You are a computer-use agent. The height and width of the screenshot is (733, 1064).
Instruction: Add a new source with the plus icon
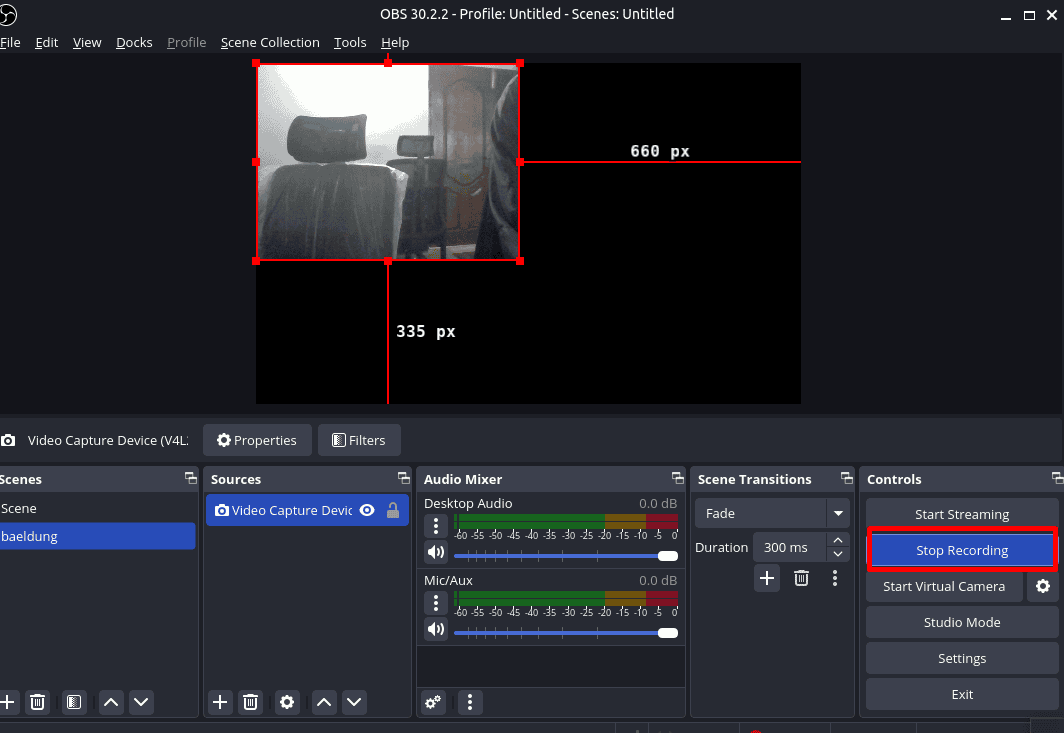219,702
